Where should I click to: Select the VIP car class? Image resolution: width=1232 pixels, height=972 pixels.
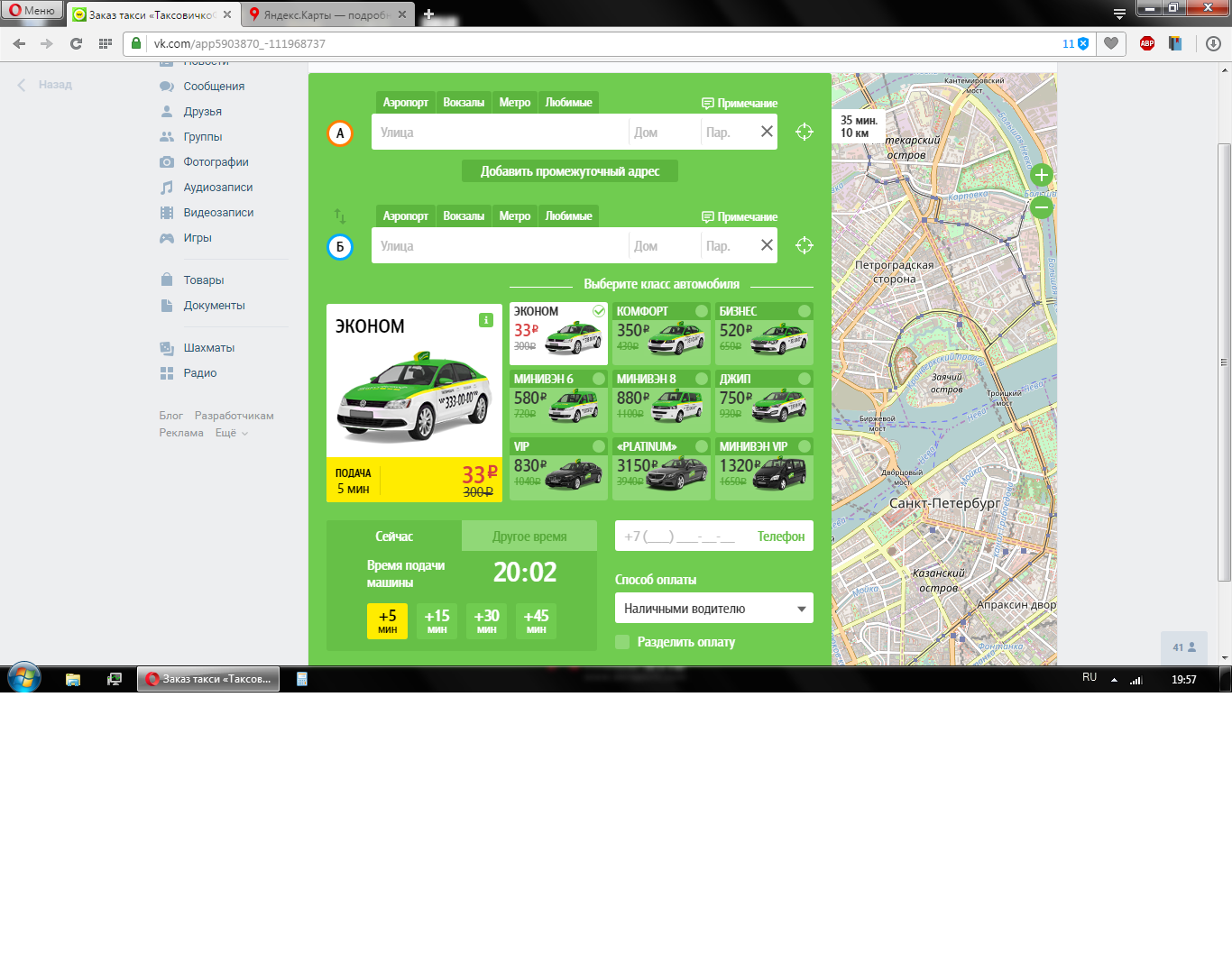pos(558,469)
